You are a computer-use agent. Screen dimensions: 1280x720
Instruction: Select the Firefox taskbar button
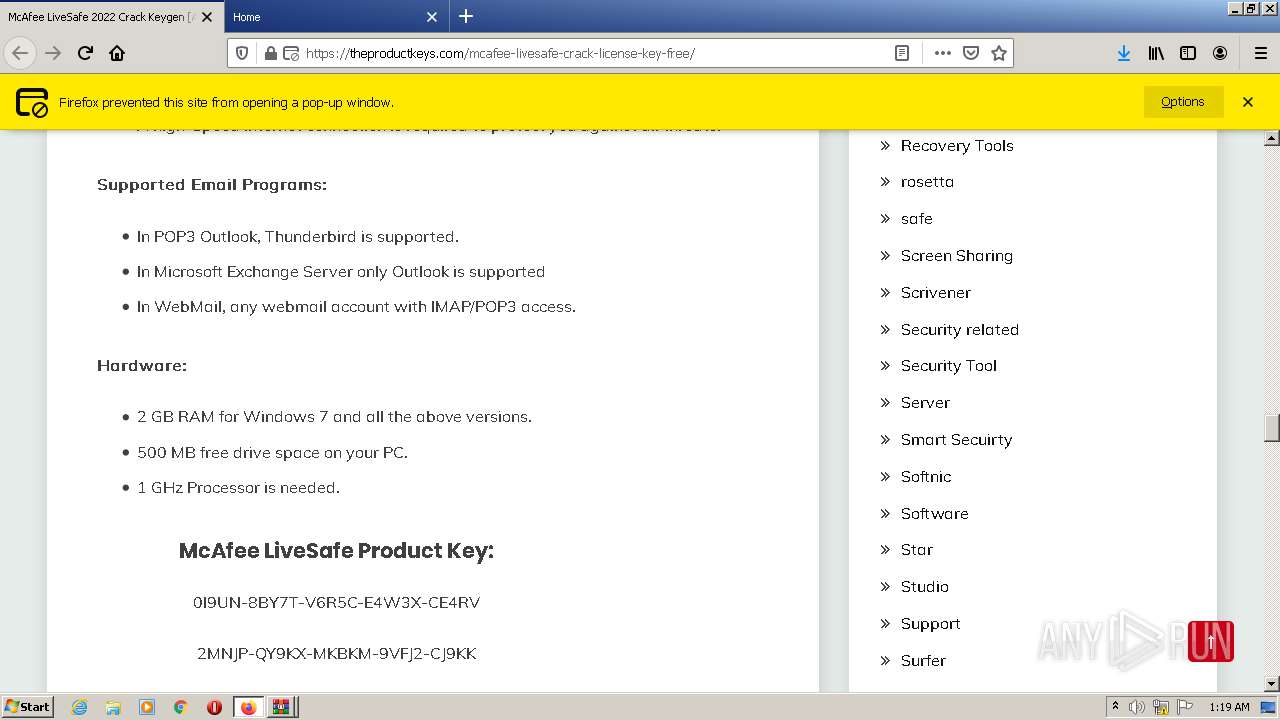tap(248, 707)
